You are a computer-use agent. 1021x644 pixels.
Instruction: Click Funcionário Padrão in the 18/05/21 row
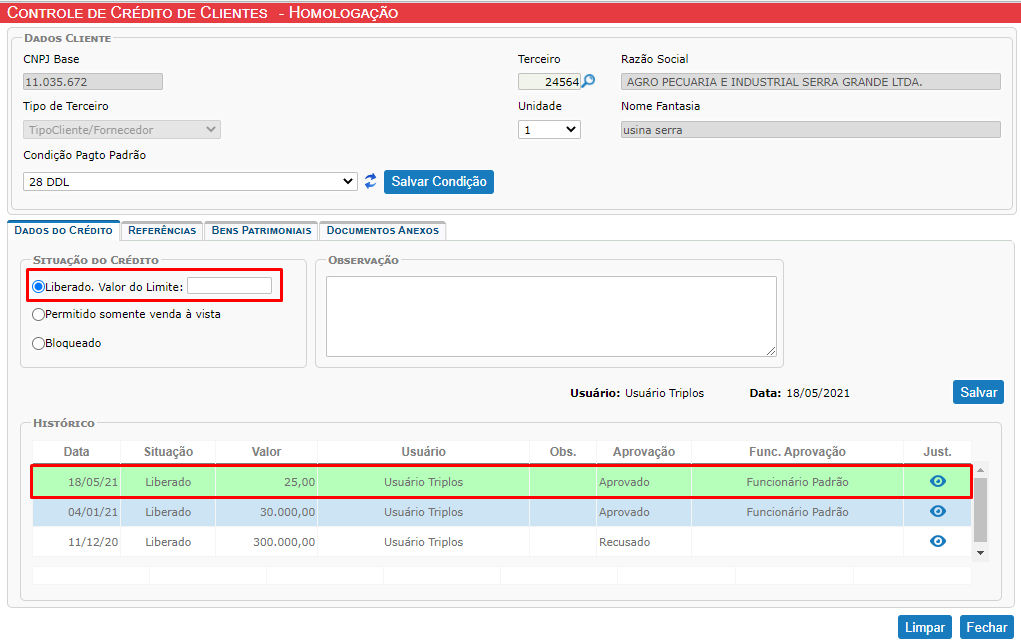pos(797,482)
